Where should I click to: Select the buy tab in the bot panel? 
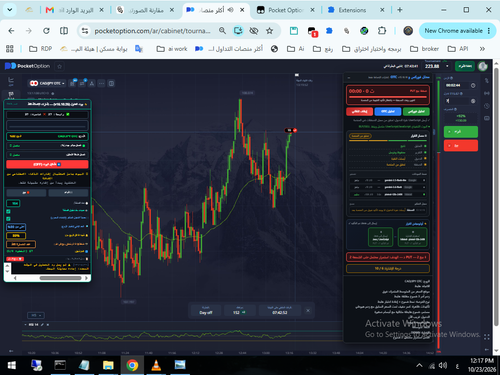pos(68,193)
